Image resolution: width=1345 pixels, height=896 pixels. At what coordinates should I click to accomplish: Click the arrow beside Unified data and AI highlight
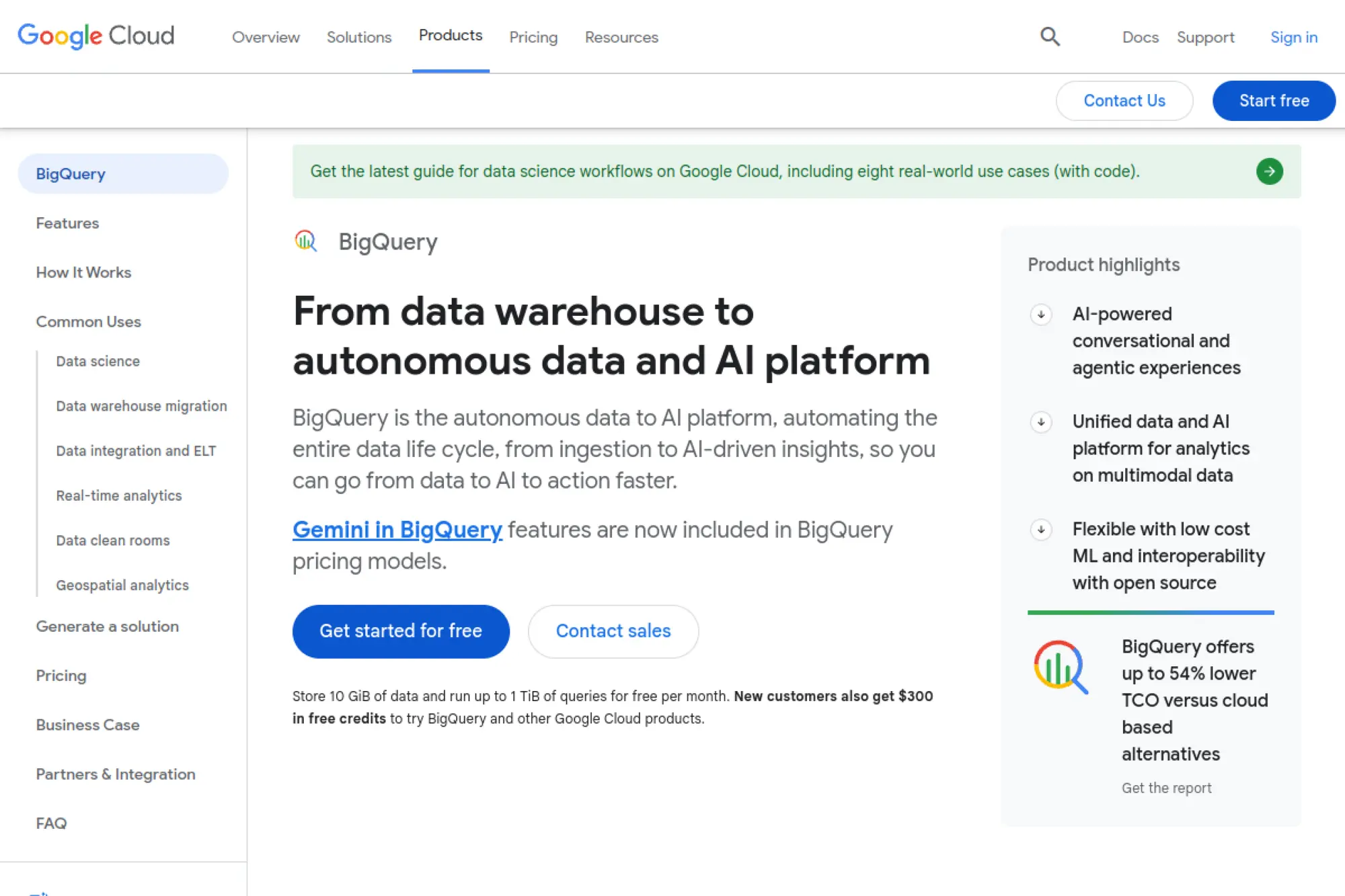[1040, 422]
